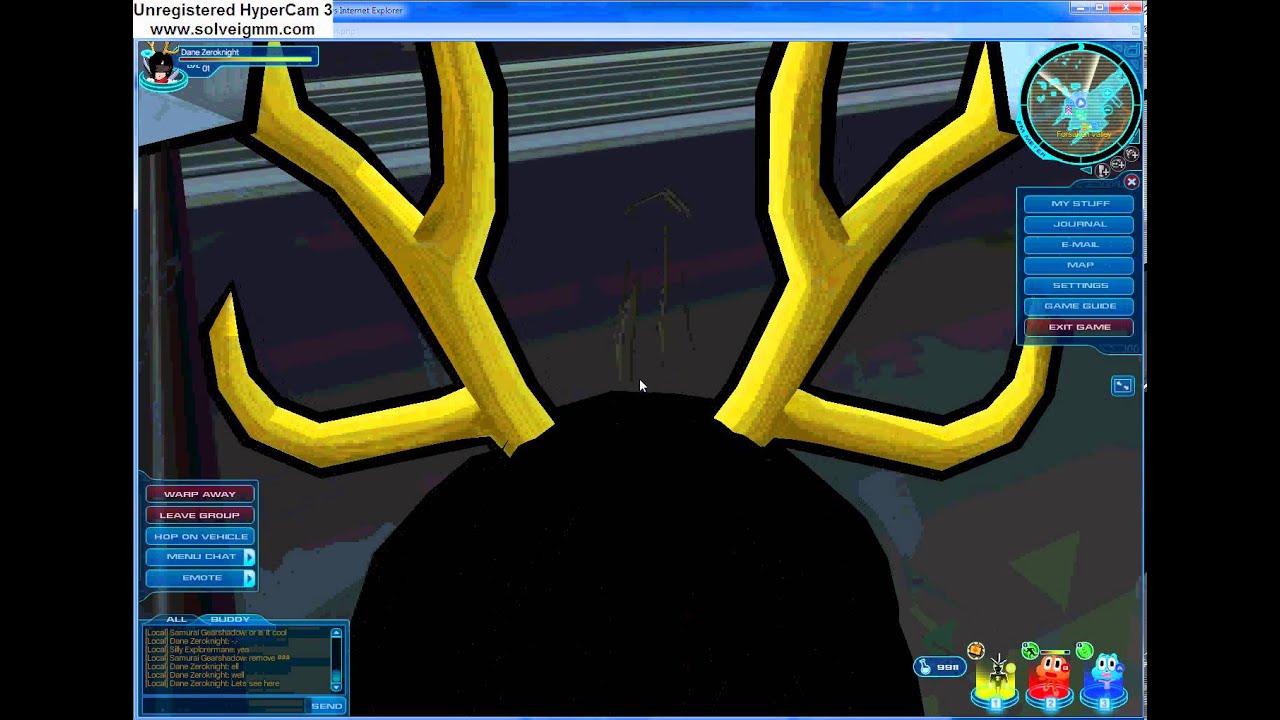The height and width of the screenshot is (720, 1280).
Task: Expand the Menu Chat arrow
Action: (249, 557)
